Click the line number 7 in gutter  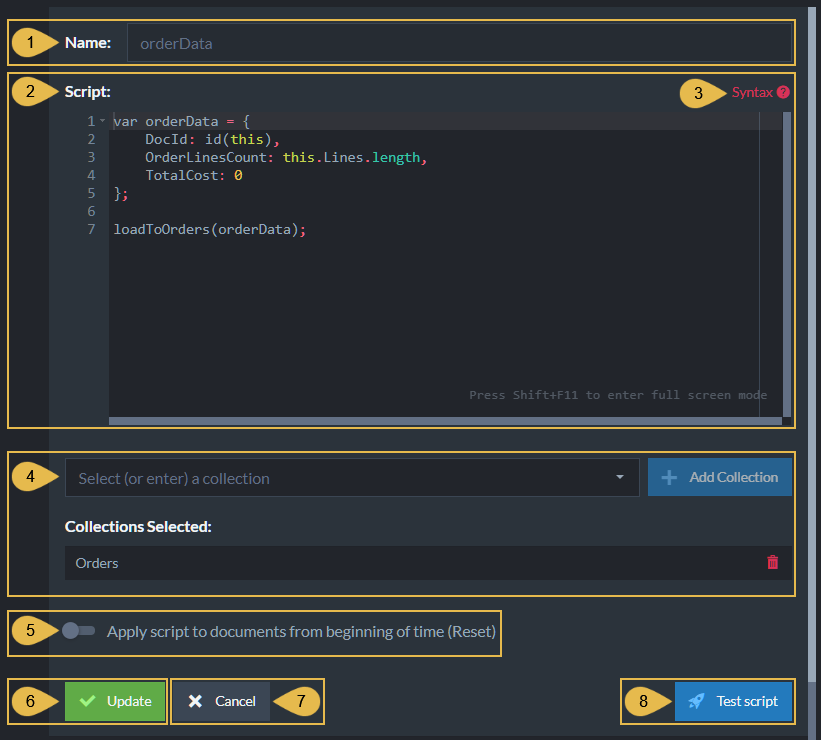point(91,229)
